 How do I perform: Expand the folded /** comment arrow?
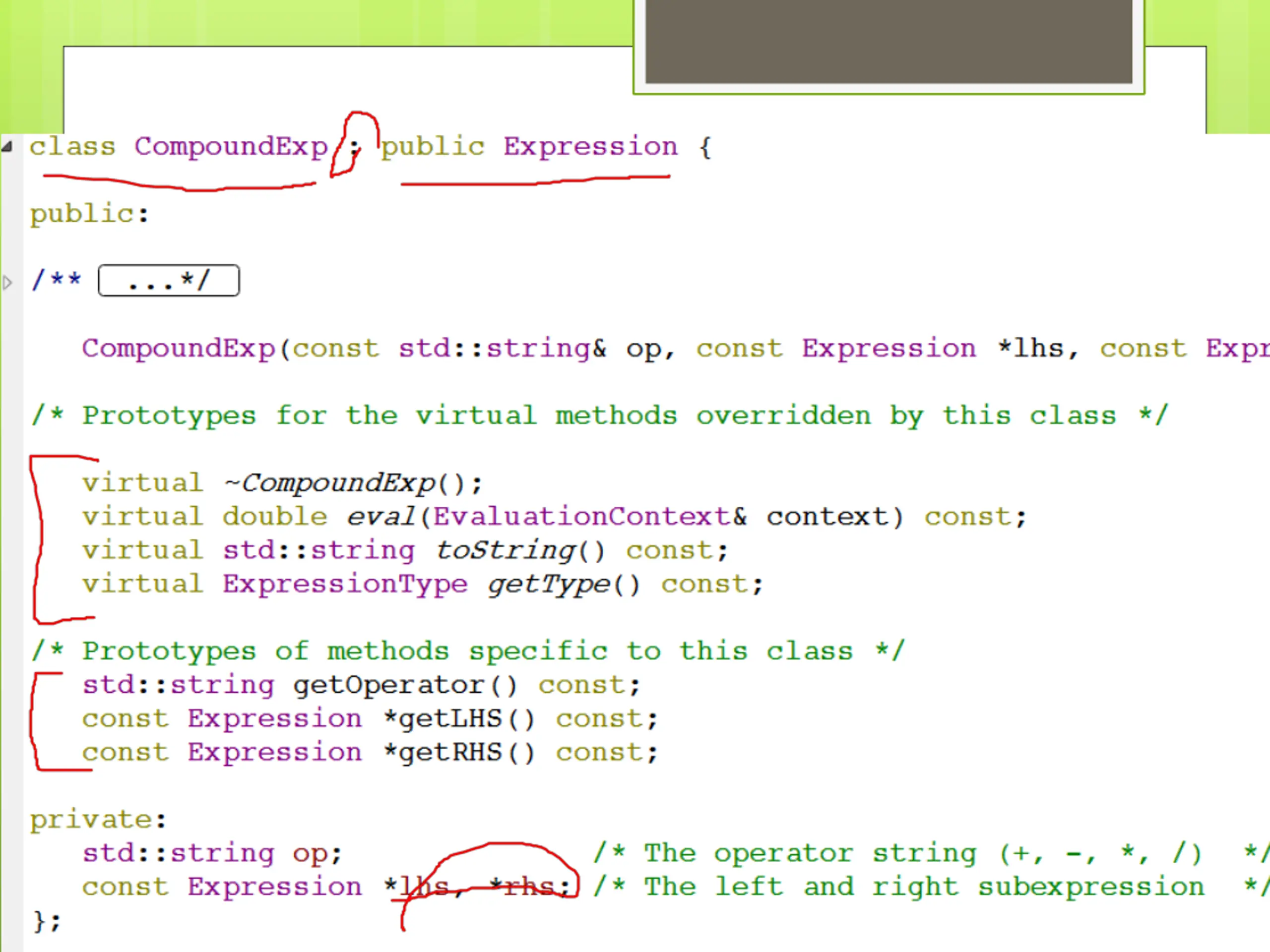tap(7, 282)
